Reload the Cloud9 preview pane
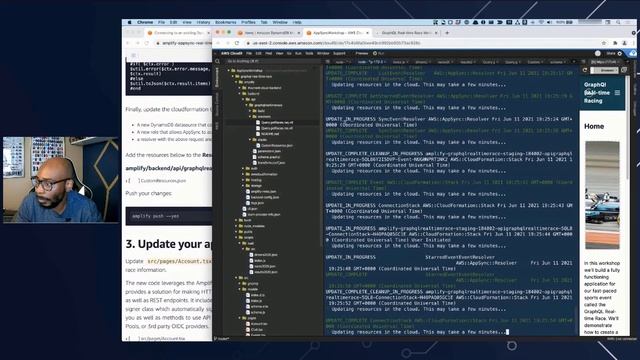Image resolution: width=640 pixels, height=360 pixels. coord(584,70)
